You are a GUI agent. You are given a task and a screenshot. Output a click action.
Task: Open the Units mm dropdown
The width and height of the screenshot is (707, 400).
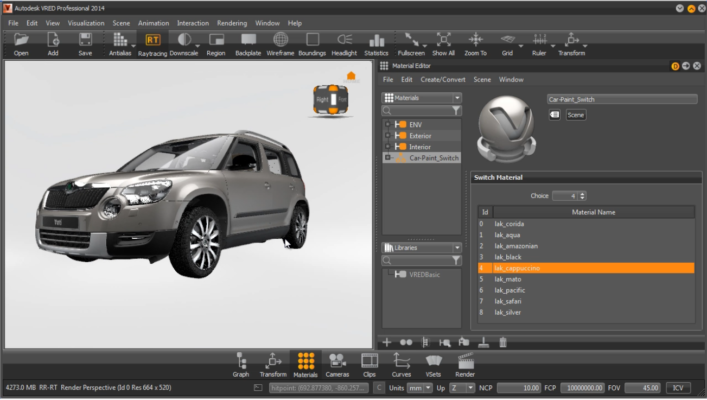point(419,388)
